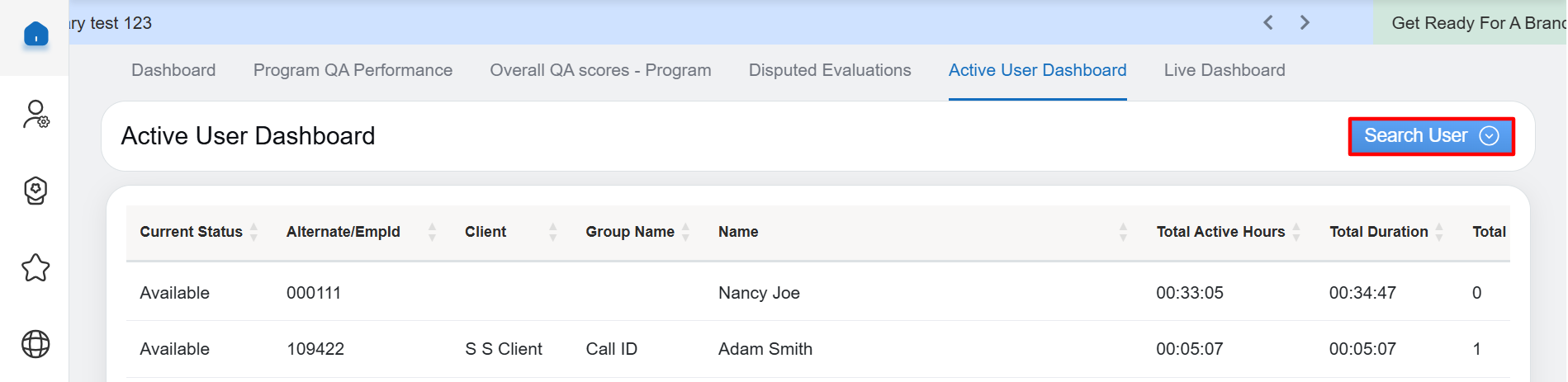
Task: Open the user settings sidebar icon
Action: click(36, 115)
